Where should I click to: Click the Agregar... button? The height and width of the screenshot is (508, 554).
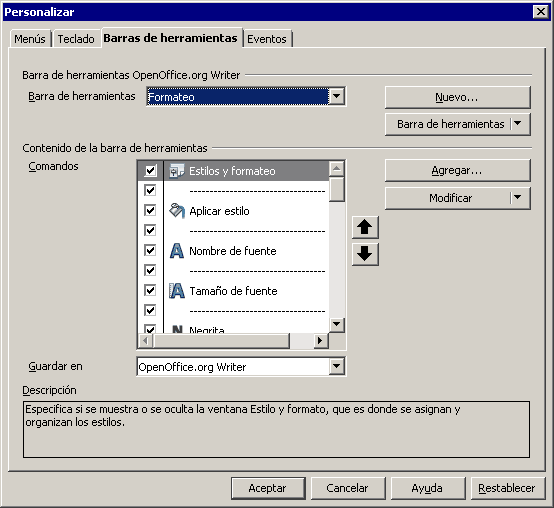(458, 171)
